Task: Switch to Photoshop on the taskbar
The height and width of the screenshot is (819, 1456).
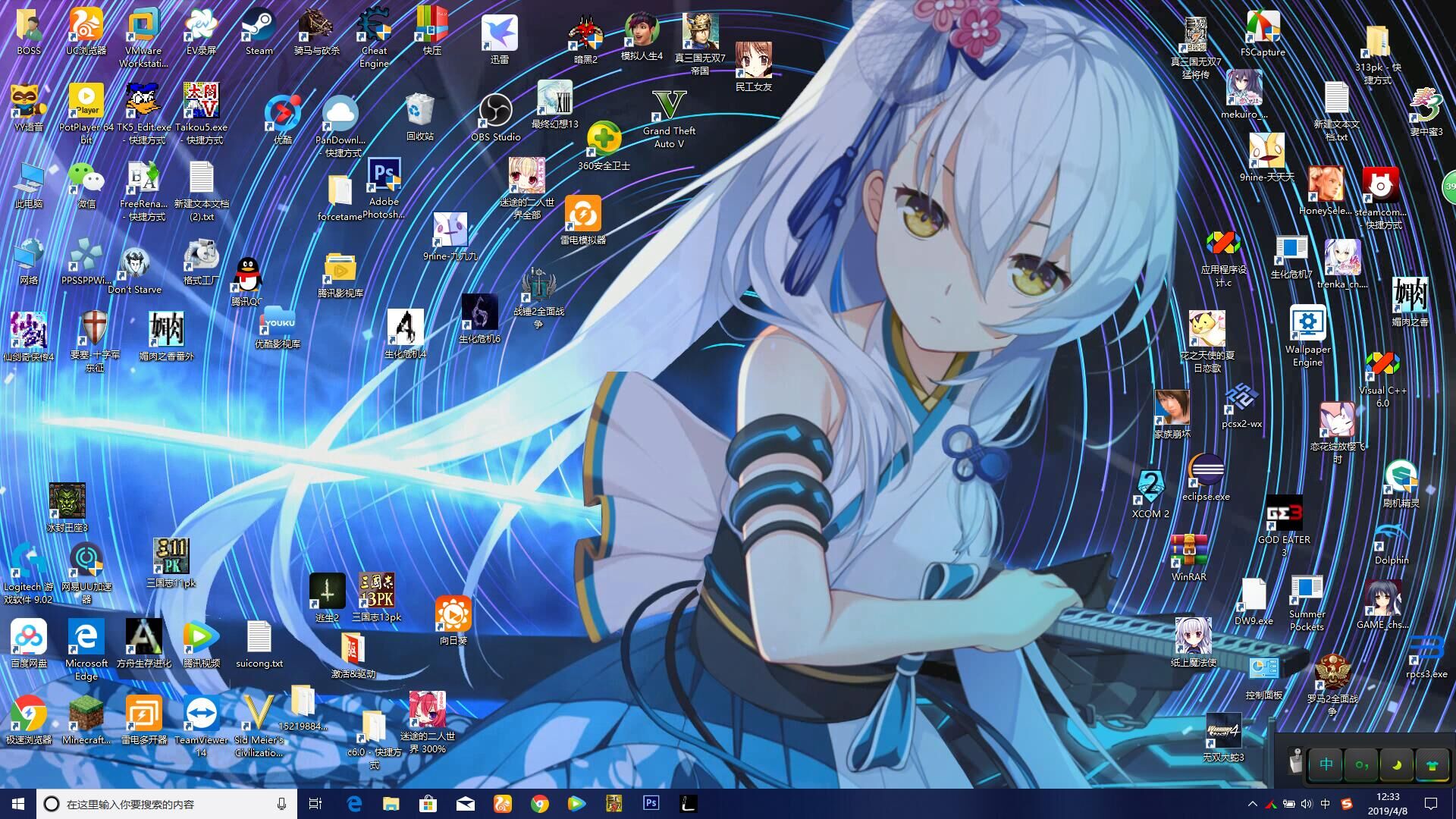Action: click(651, 804)
